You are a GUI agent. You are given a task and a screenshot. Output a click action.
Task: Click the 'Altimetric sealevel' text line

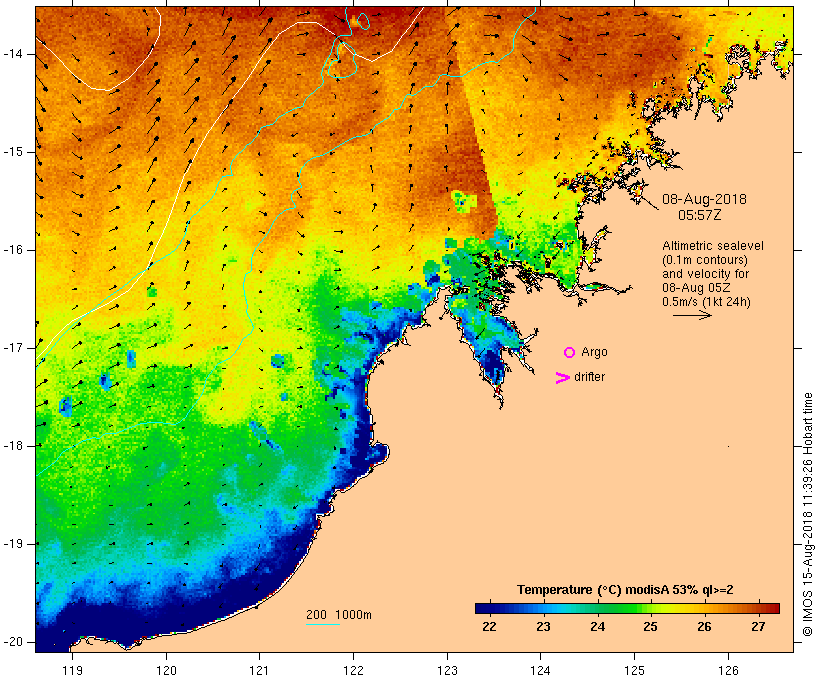tap(713, 246)
